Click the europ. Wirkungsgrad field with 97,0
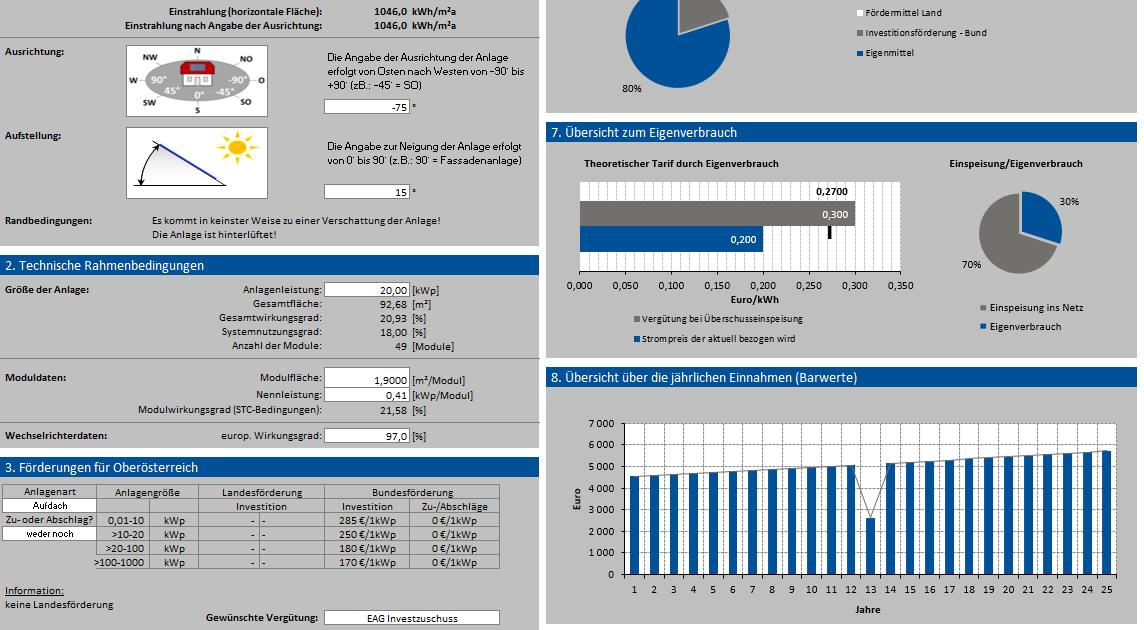The width and height of the screenshot is (1144, 630). pos(367,436)
